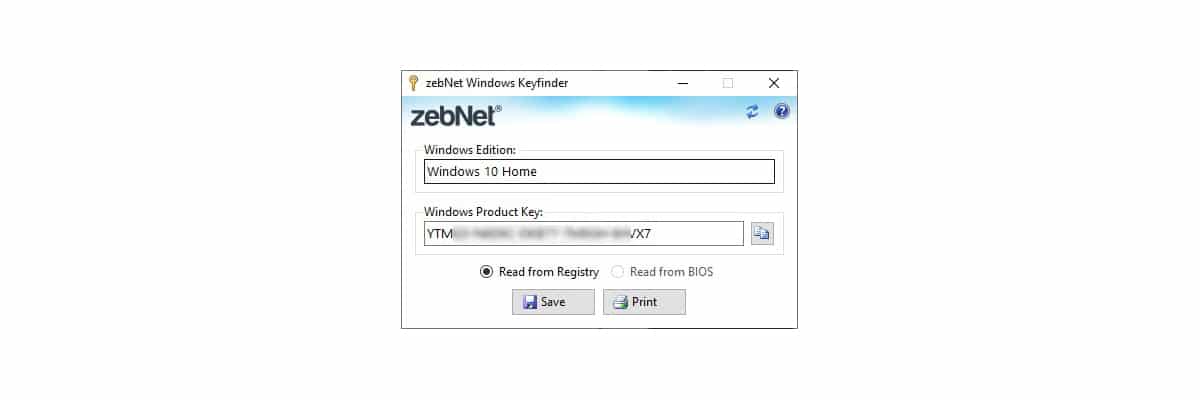Viewport: 1200px width, 400px height.
Task: Select the Read from Registry radio button
Action: coord(487,272)
